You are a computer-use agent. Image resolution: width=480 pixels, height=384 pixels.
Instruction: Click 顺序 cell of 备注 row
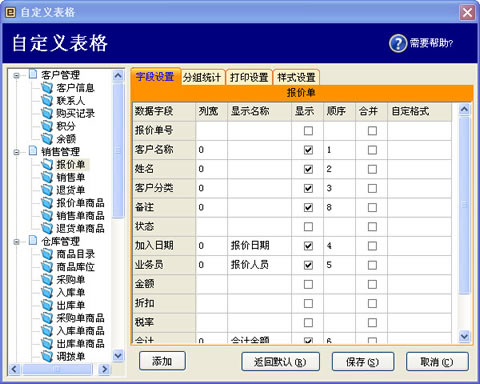click(x=339, y=208)
